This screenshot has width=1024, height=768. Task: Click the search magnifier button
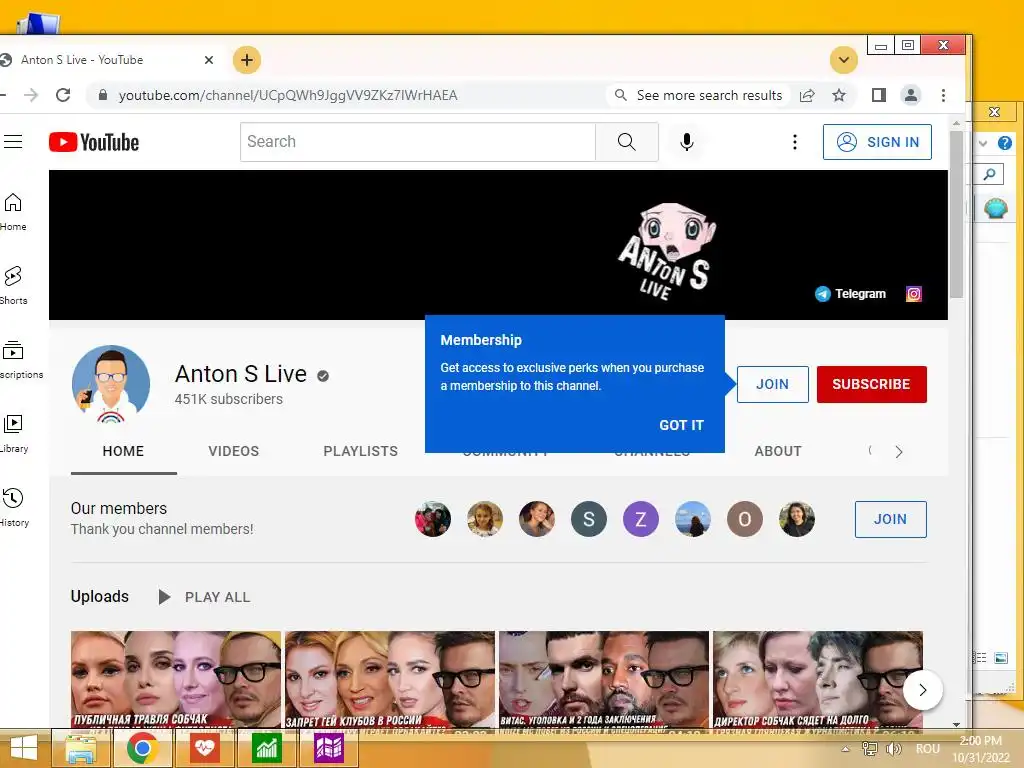(626, 142)
